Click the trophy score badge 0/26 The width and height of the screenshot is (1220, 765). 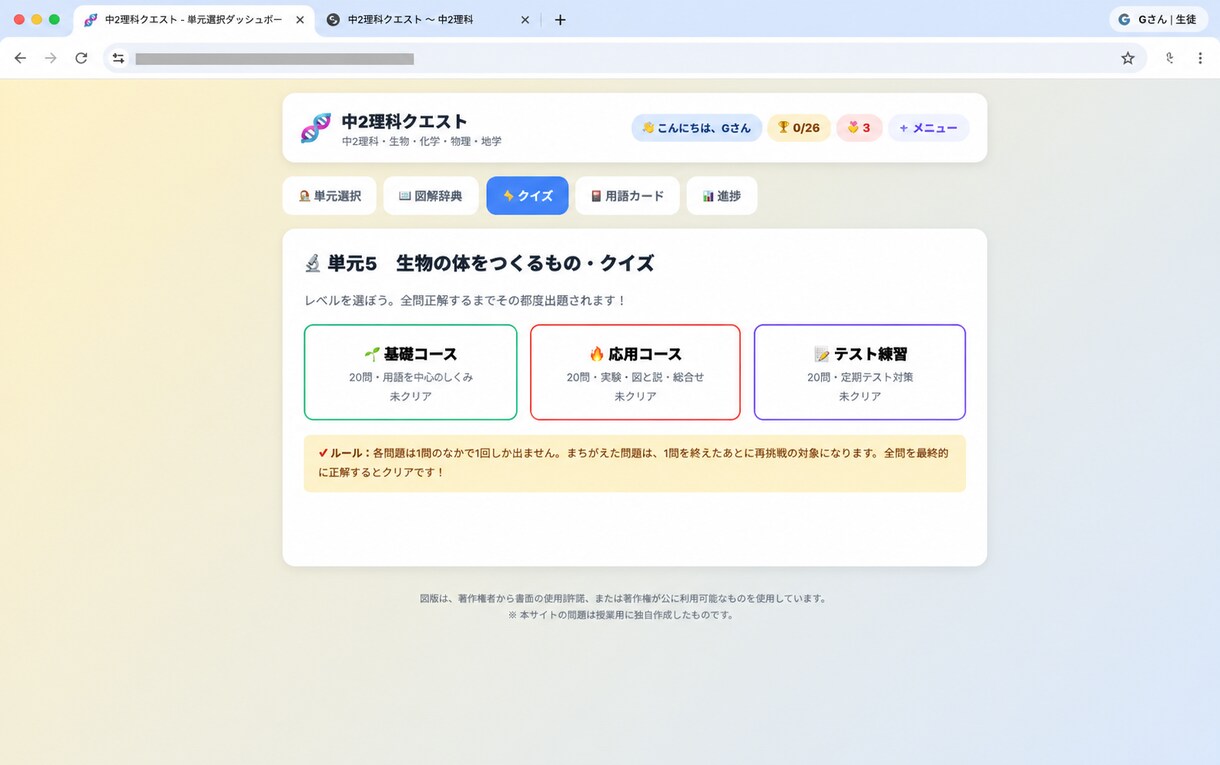point(799,128)
